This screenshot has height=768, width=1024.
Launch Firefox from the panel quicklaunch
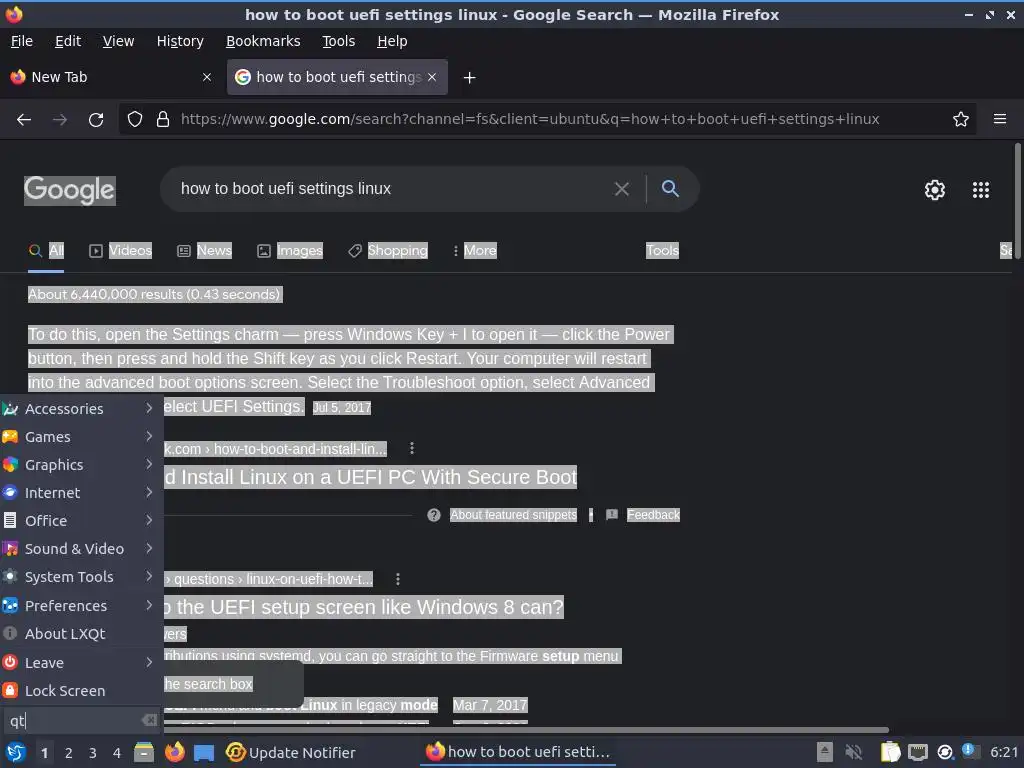[x=174, y=752]
